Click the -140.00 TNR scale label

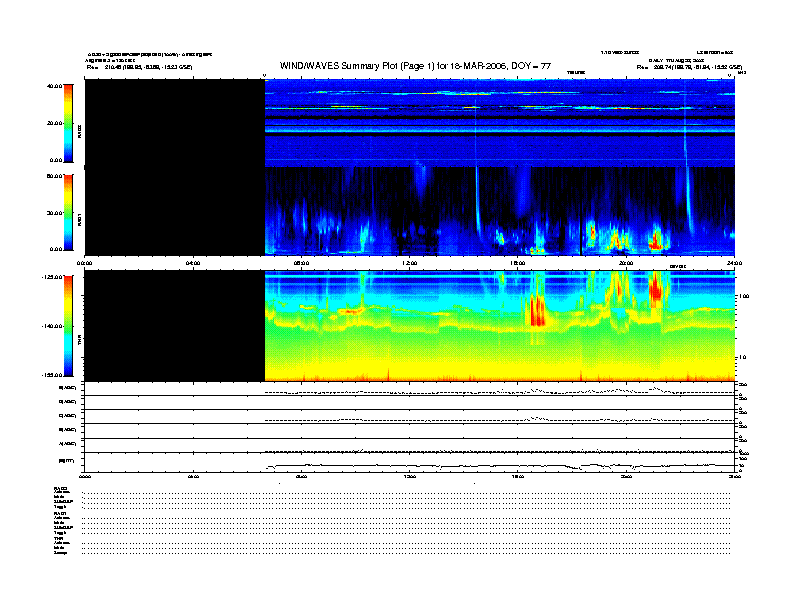coord(52,326)
